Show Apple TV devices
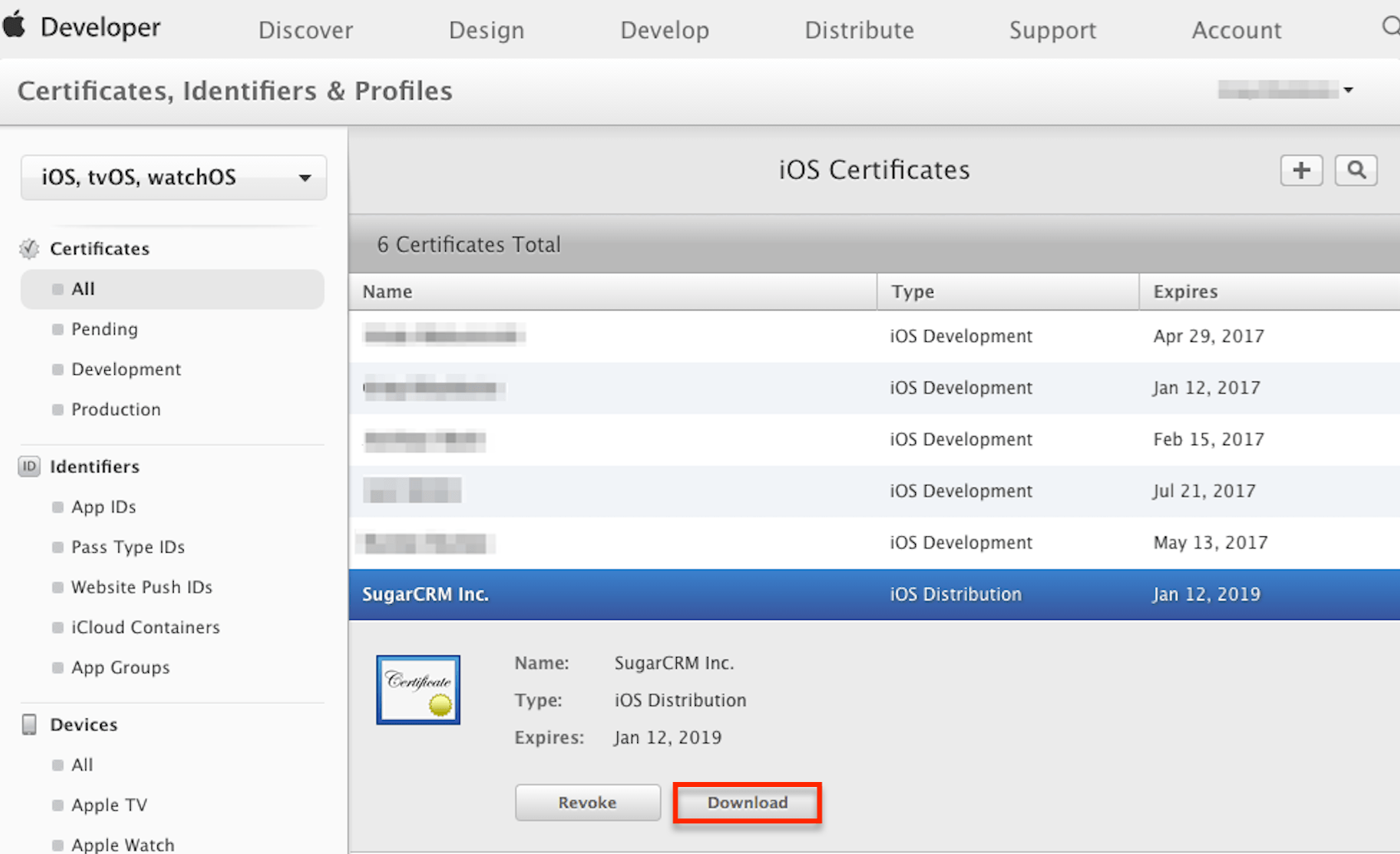 pos(109,805)
